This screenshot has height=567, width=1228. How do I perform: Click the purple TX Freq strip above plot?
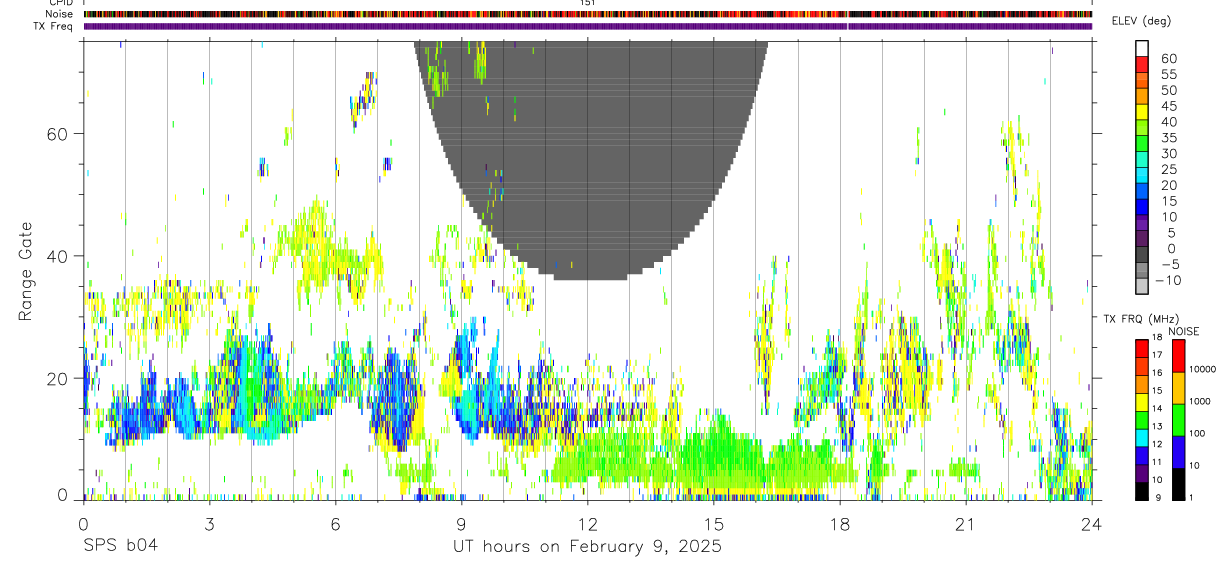(588, 26)
